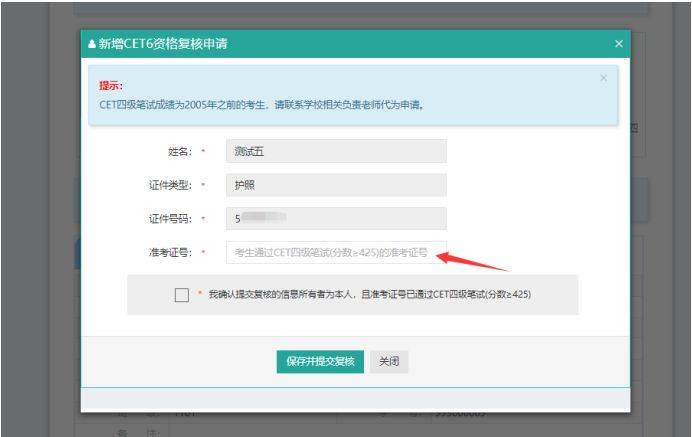
Task: Focus the 准考证号 input field
Action: tap(336, 252)
